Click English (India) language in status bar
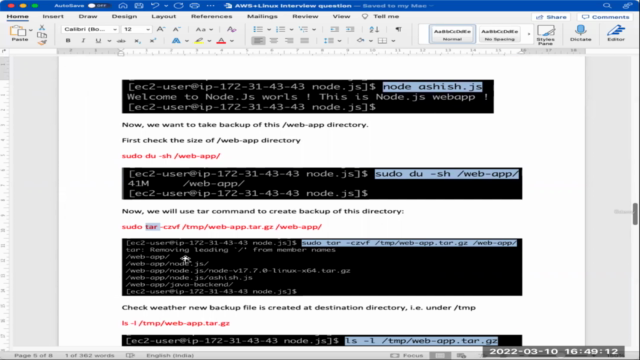 pos(170,356)
